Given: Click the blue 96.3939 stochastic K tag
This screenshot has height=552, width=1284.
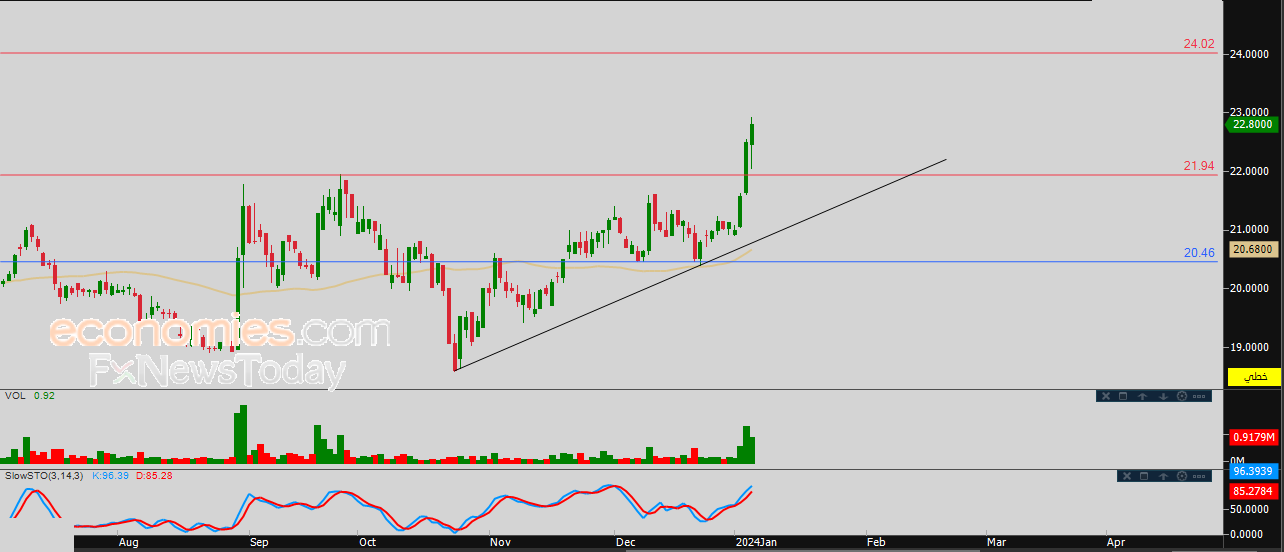Looking at the screenshot, I should (1253, 472).
